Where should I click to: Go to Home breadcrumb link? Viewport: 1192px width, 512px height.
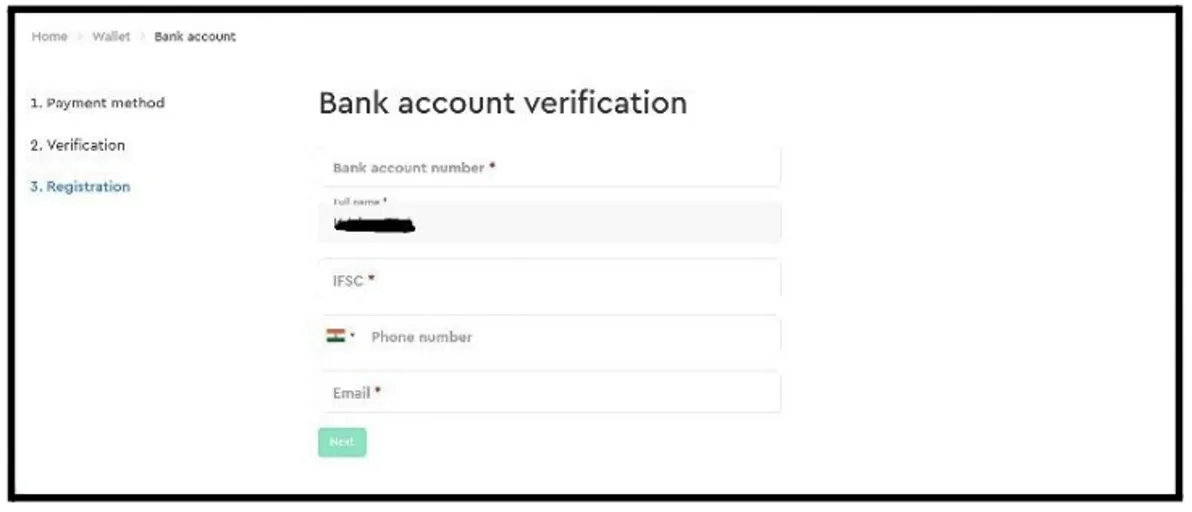[49, 37]
